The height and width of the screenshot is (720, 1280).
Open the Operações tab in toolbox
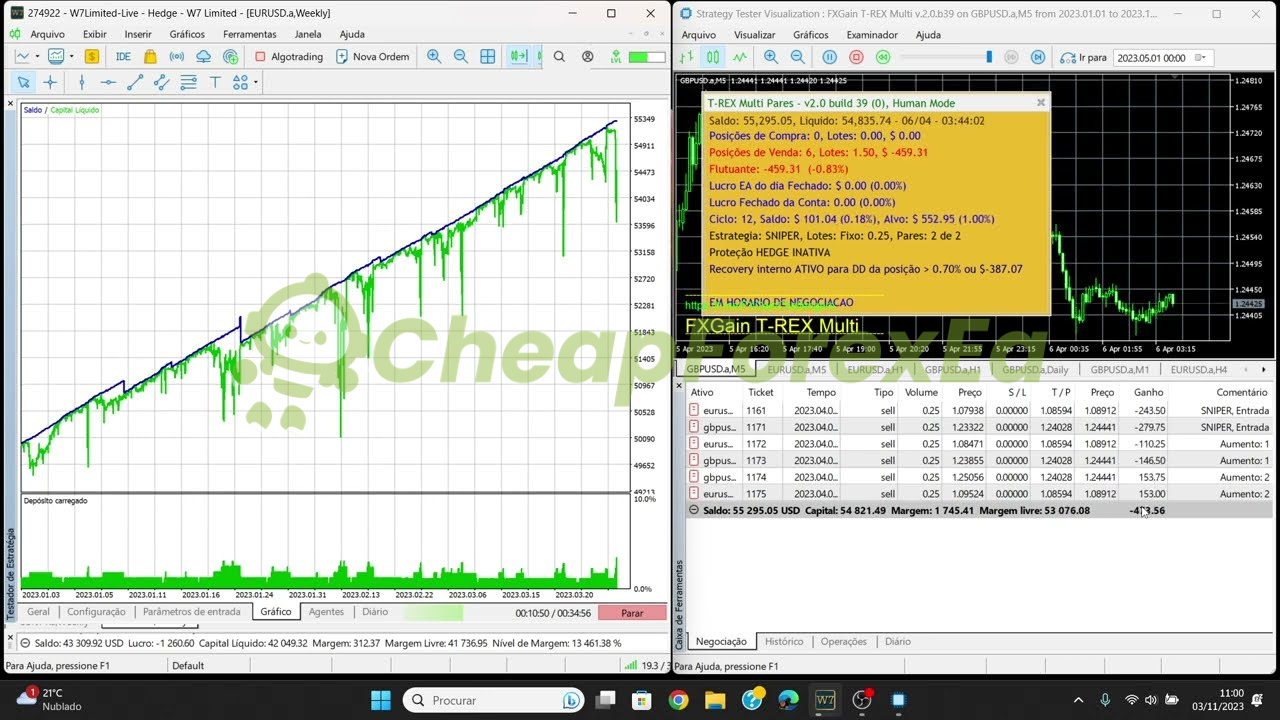pos(843,642)
